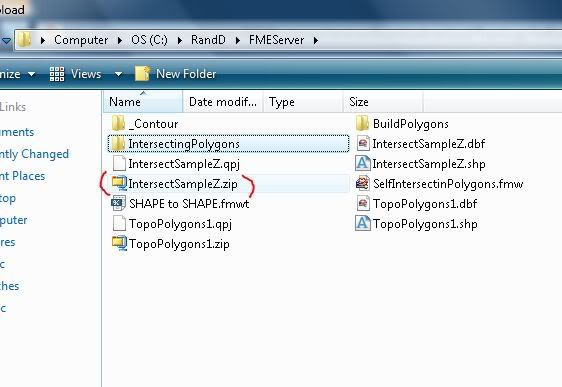Click the TopoPolygons1.shp shapefile icon
Screen dimensions: 562x387
click(362, 223)
